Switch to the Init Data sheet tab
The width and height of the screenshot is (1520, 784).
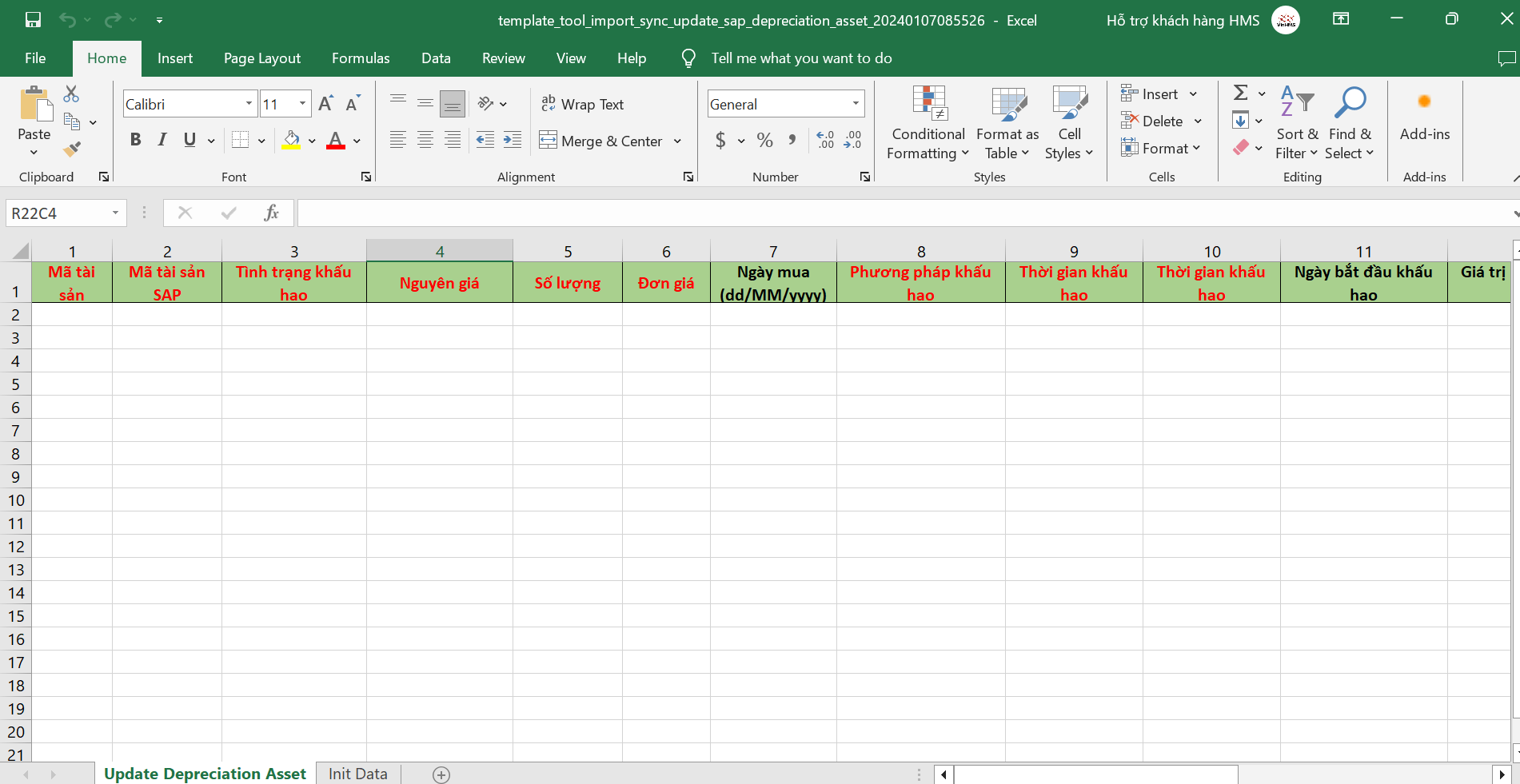[x=357, y=774]
